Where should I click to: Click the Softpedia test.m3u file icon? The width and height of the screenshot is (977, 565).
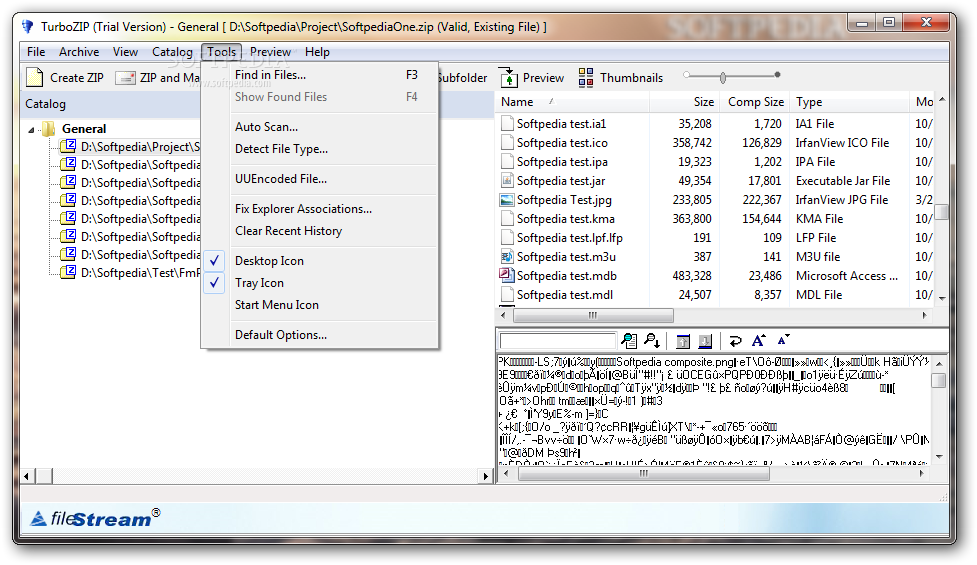(507, 257)
